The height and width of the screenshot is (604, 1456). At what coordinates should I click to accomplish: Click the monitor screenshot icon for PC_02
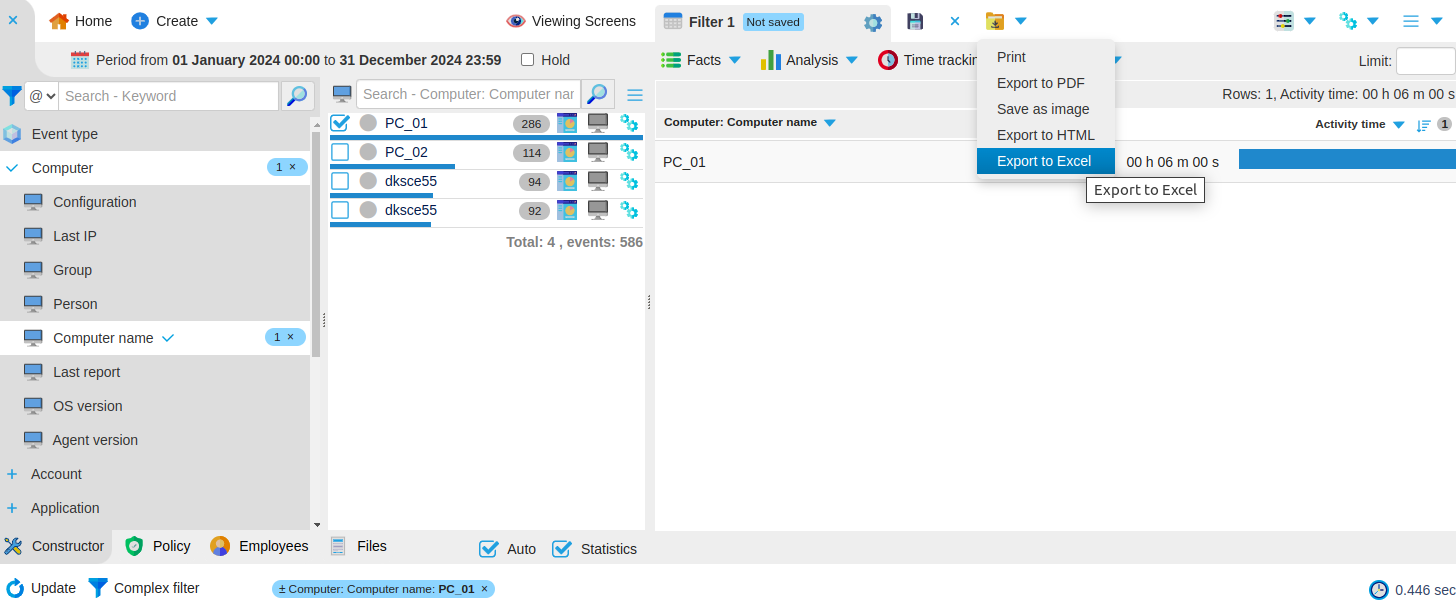[x=597, y=152]
